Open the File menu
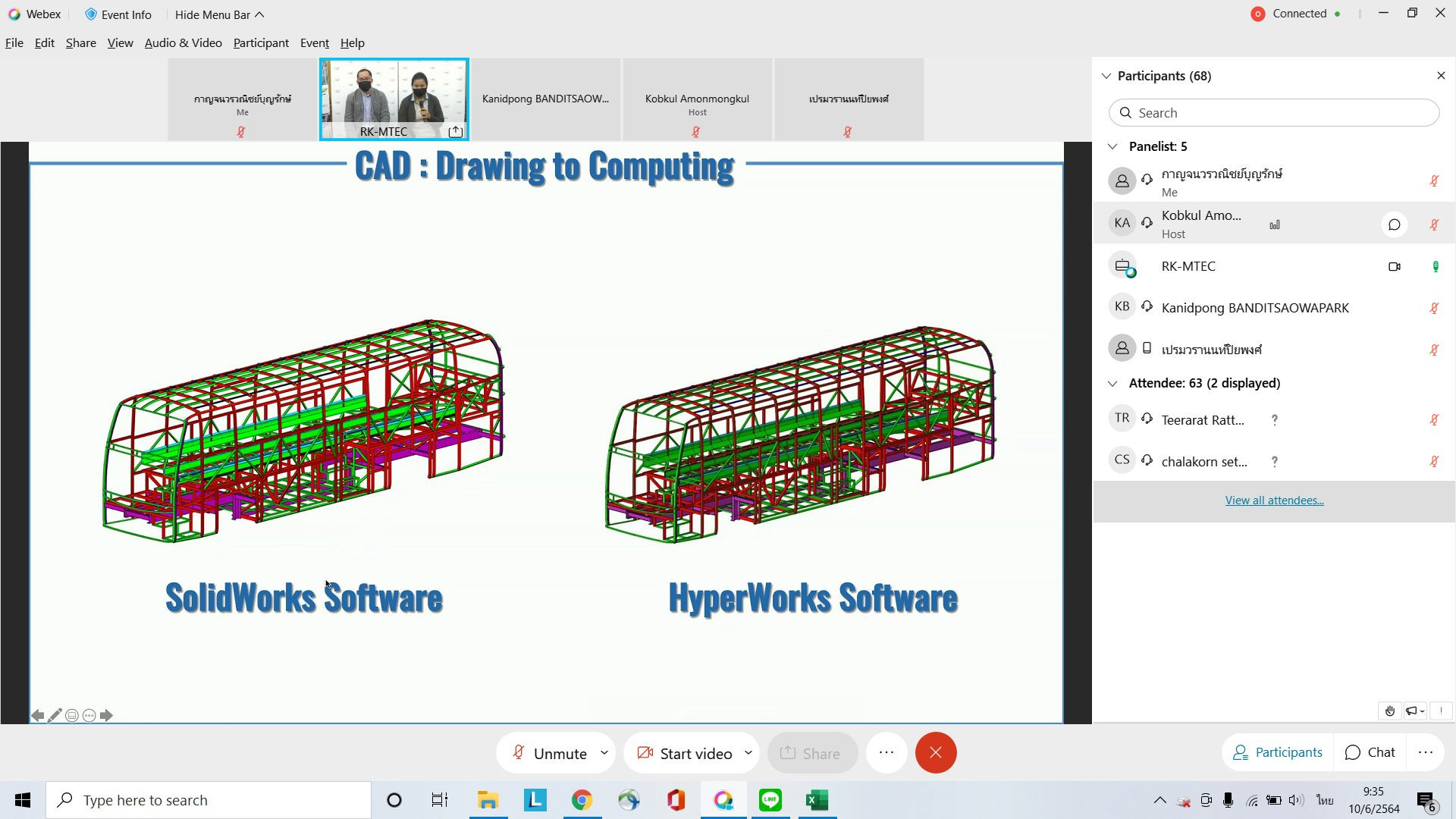Image resolution: width=1456 pixels, height=819 pixels. pos(14,43)
